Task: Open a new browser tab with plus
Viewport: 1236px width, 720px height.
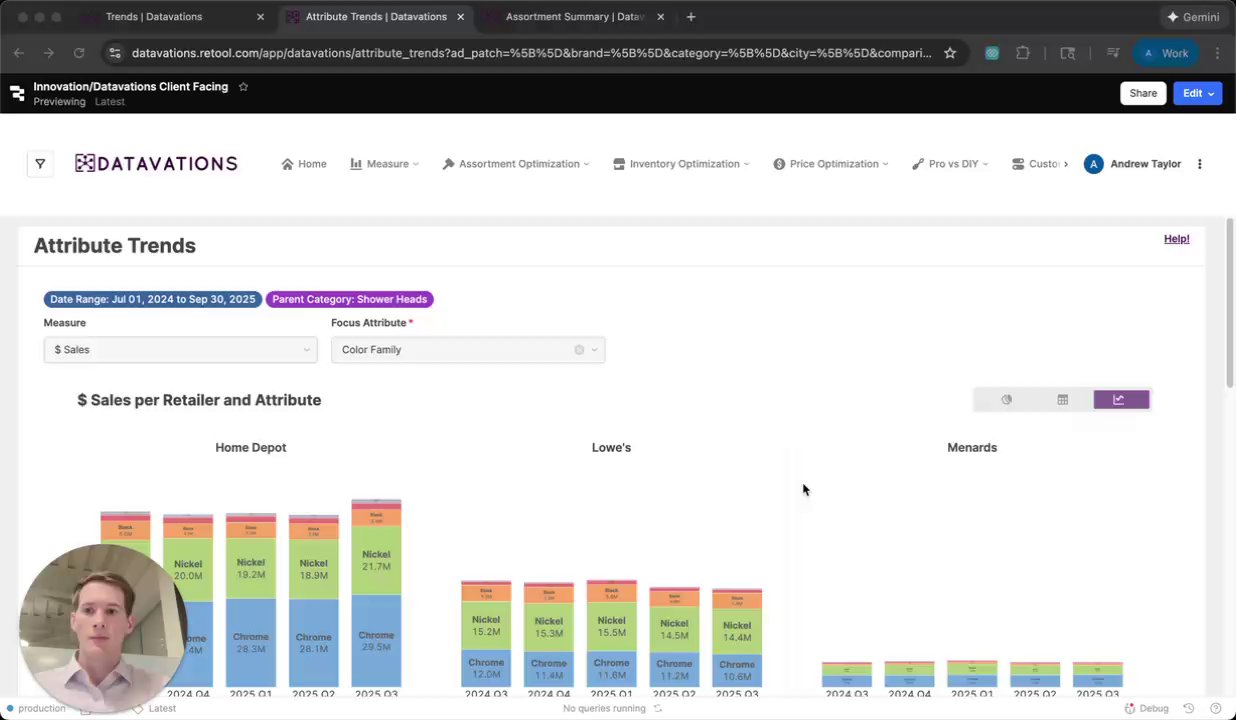Action: tap(691, 17)
